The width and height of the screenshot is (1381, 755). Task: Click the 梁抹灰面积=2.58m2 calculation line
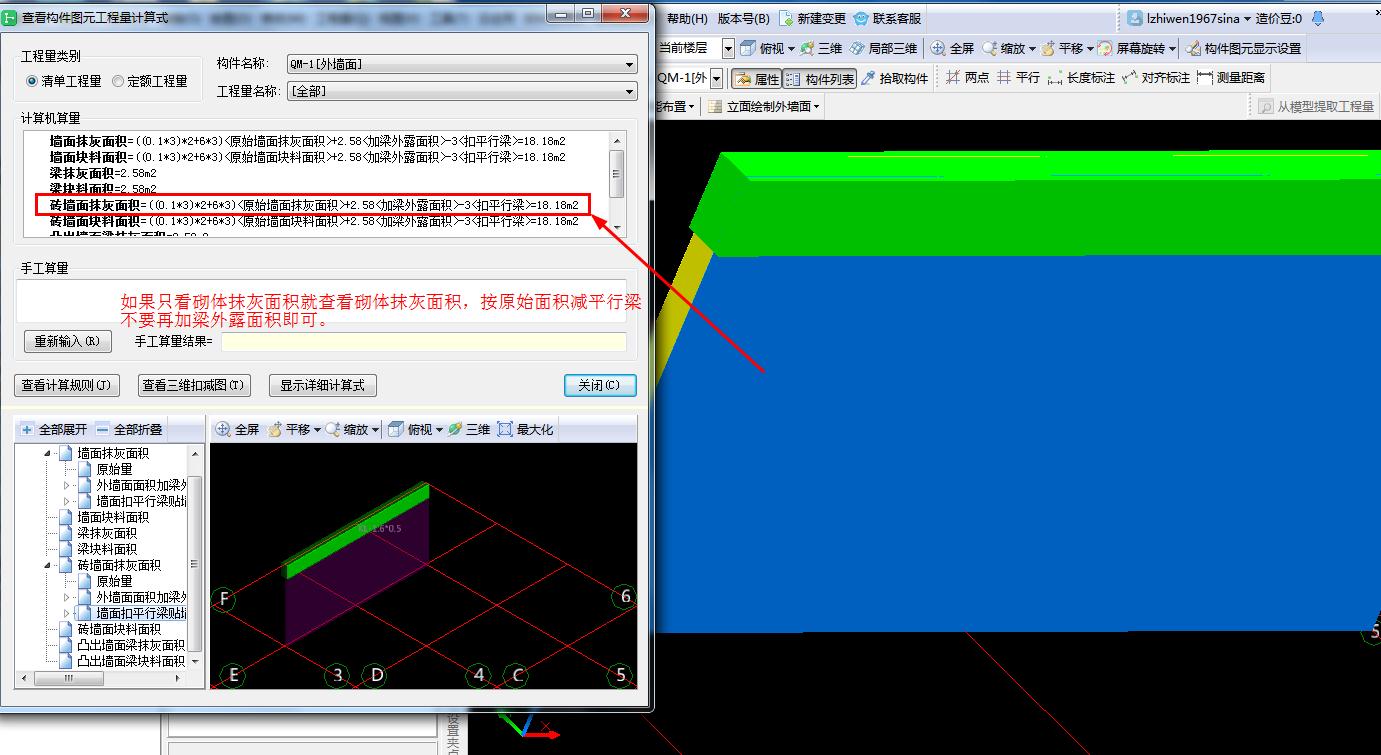coord(103,173)
